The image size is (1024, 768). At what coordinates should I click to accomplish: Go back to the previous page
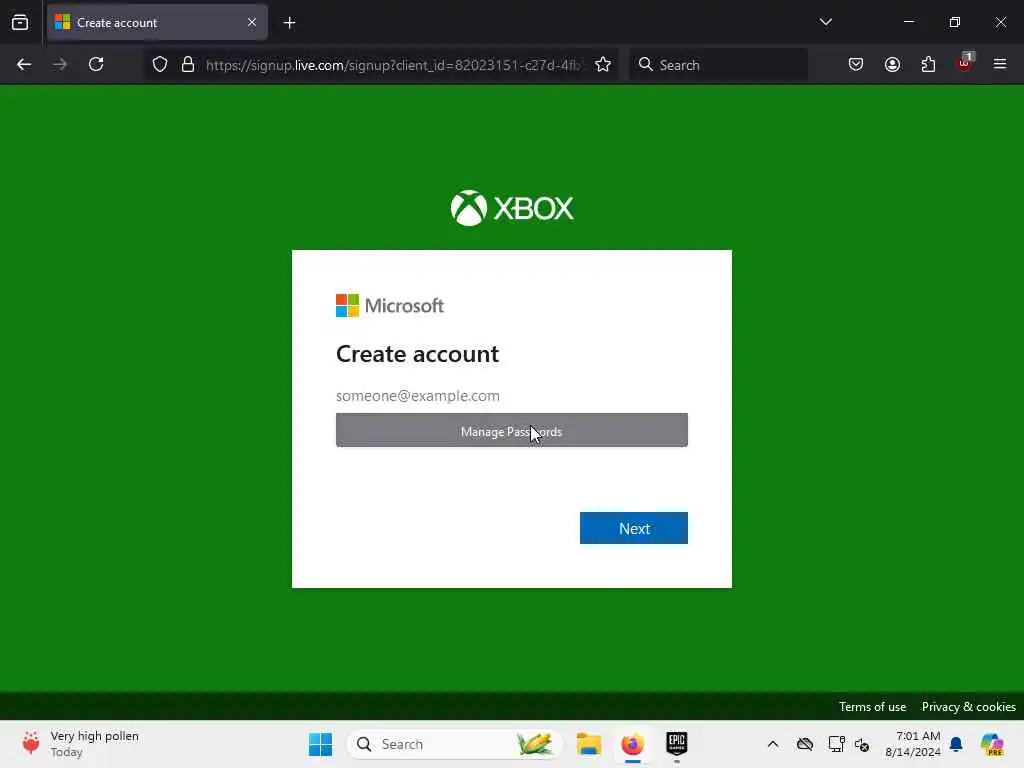(x=24, y=64)
